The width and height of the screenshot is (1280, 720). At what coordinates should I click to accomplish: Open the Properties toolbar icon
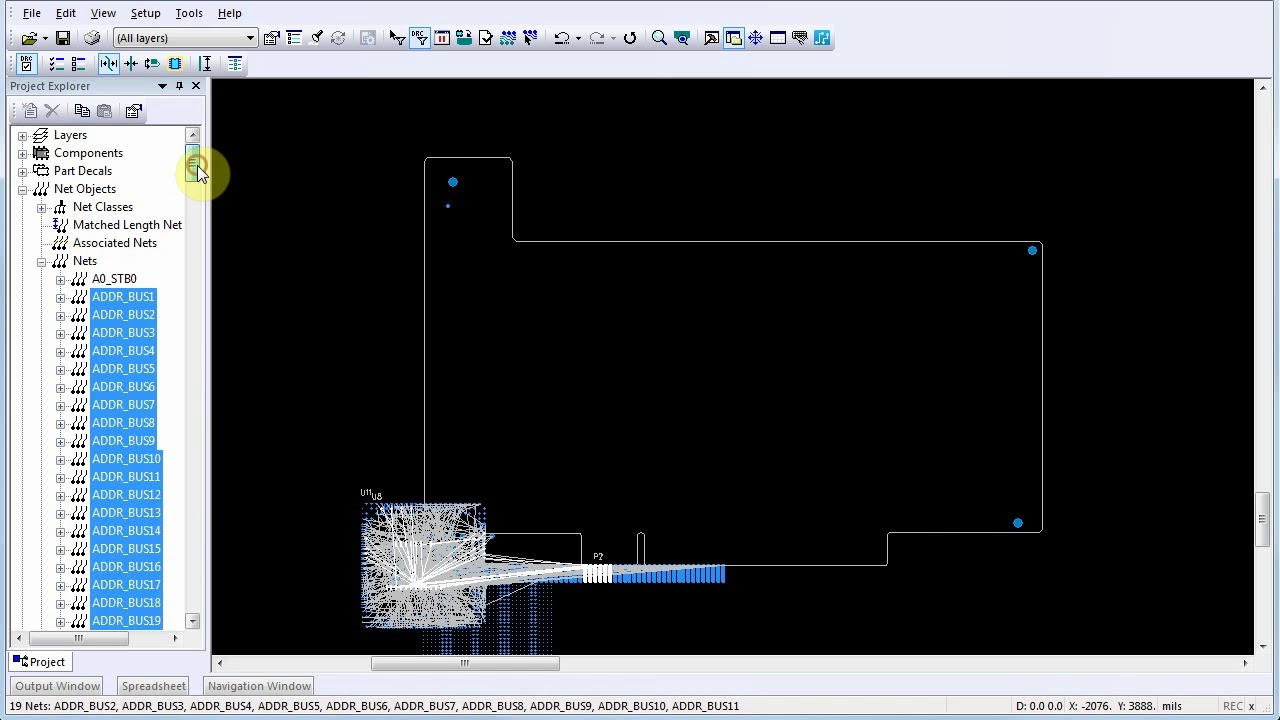click(x=272, y=38)
